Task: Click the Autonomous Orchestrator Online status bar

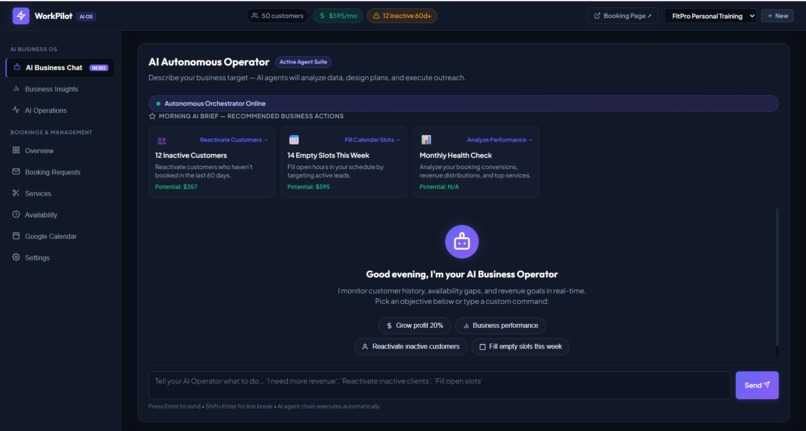Action: click(463, 103)
